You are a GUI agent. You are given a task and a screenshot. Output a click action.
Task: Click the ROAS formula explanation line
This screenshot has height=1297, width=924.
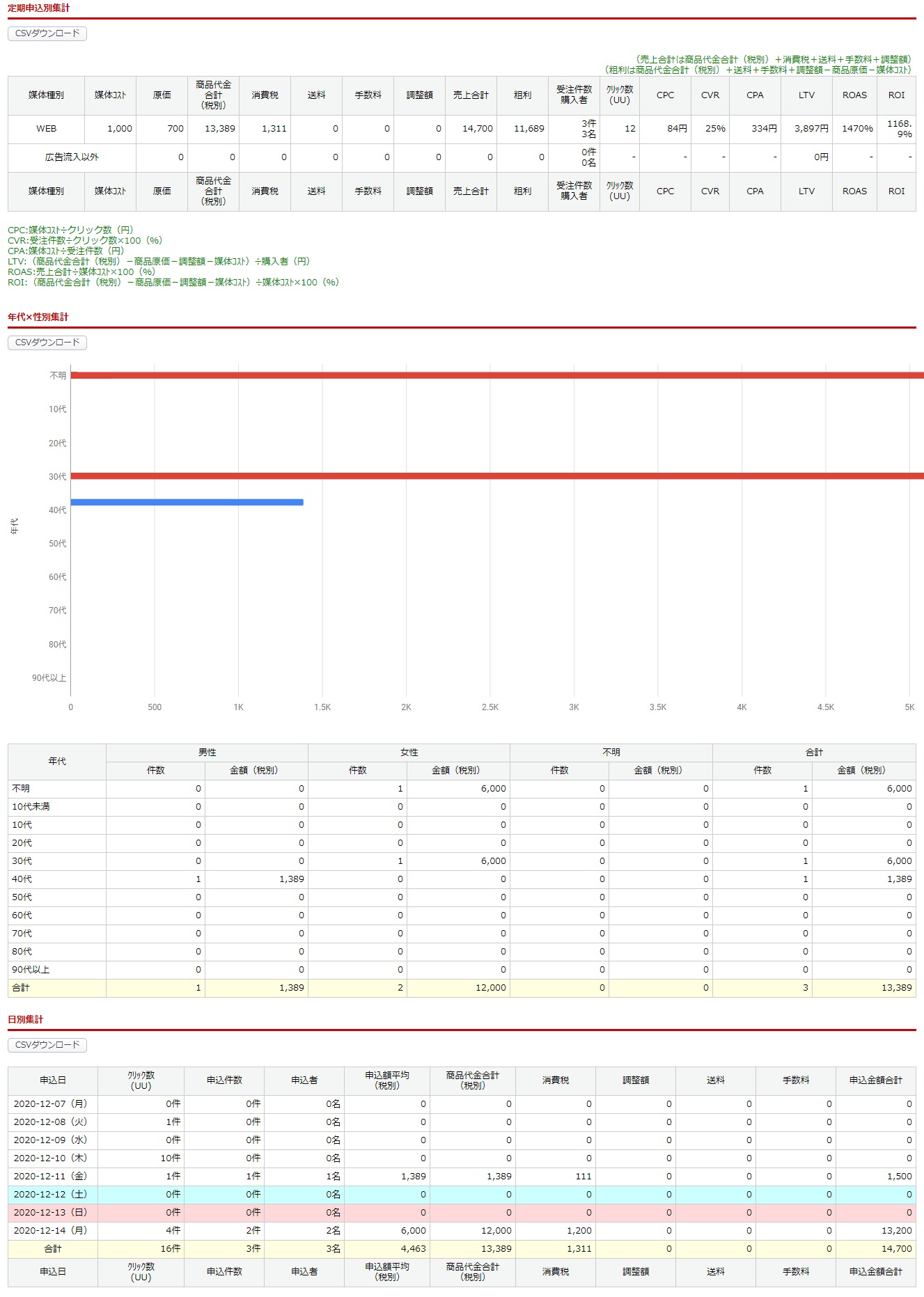[81, 272]
